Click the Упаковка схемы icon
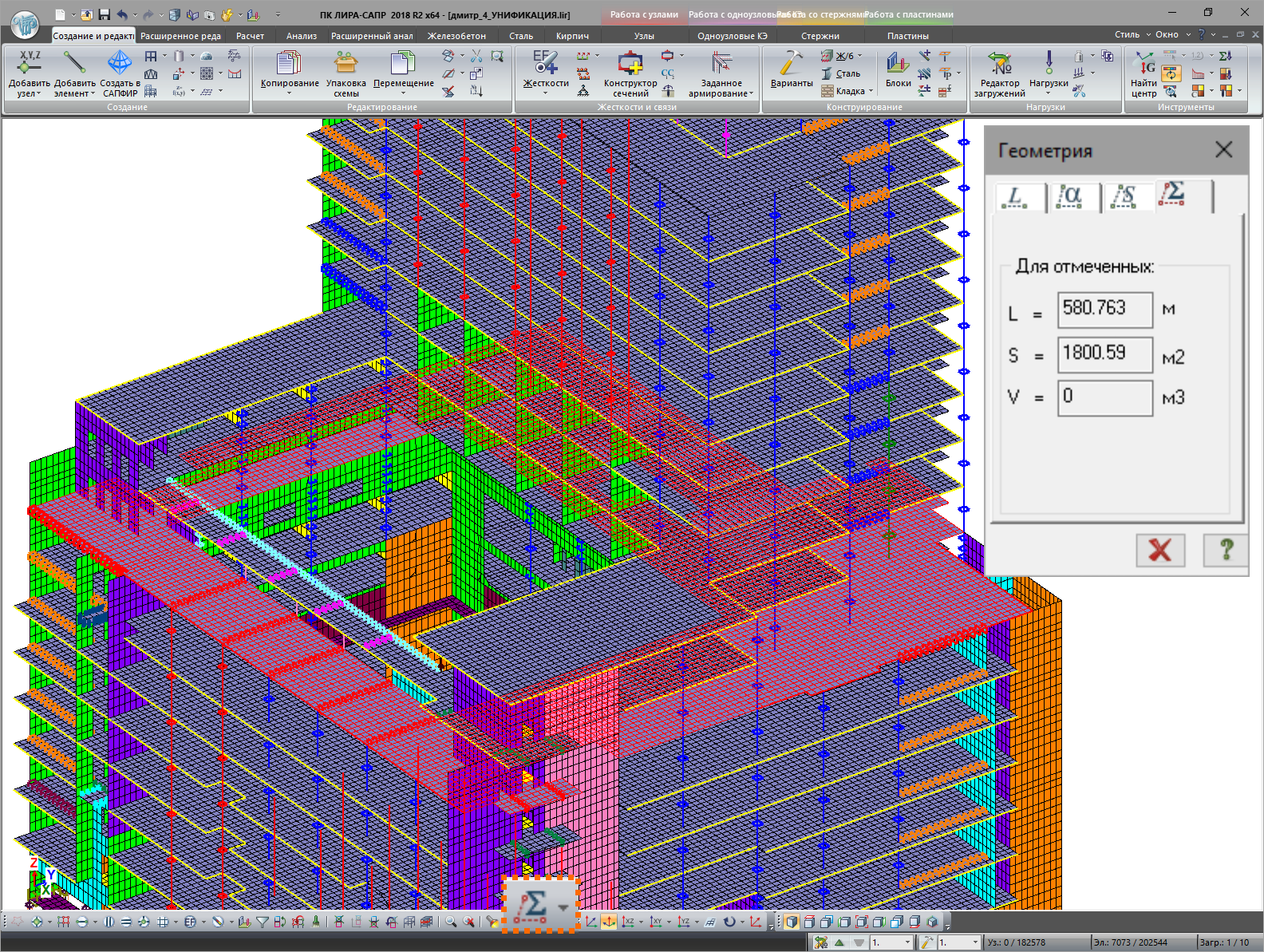Viewport: 1264px width, 952px height. tap(346, 64)
